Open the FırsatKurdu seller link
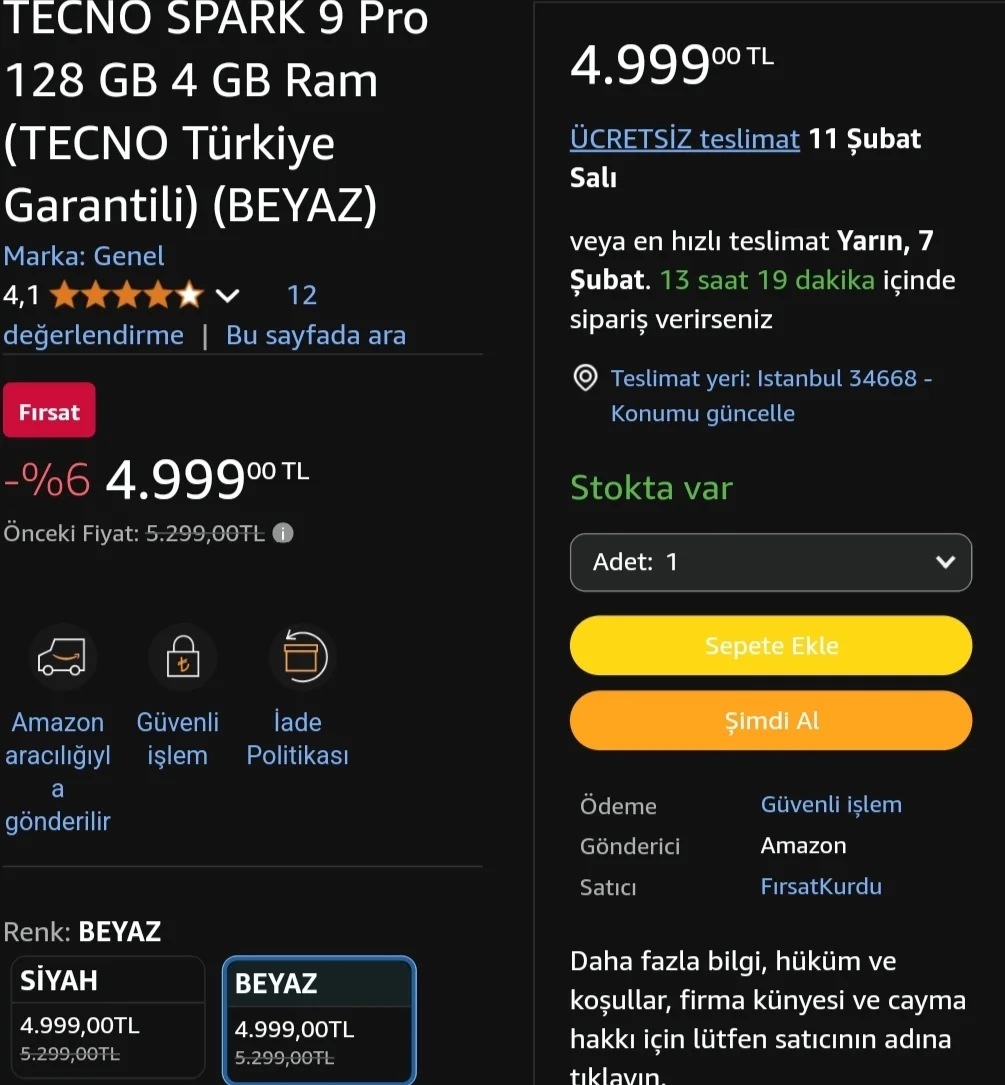This screenshot has height=1085, width=1005. 821,886
